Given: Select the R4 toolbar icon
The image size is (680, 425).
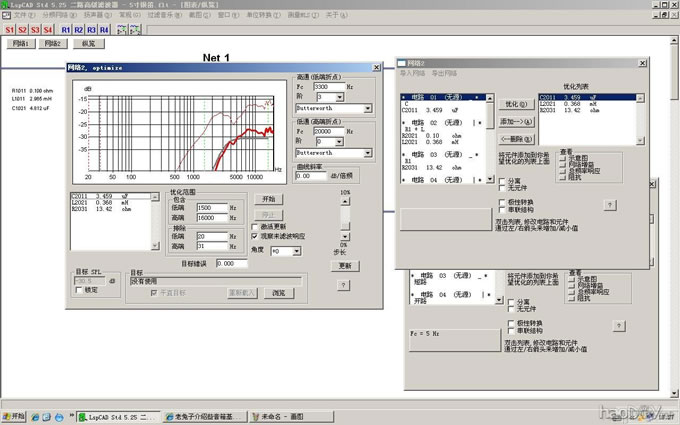Looking at the screenshot, I should [x=102, y=30].
